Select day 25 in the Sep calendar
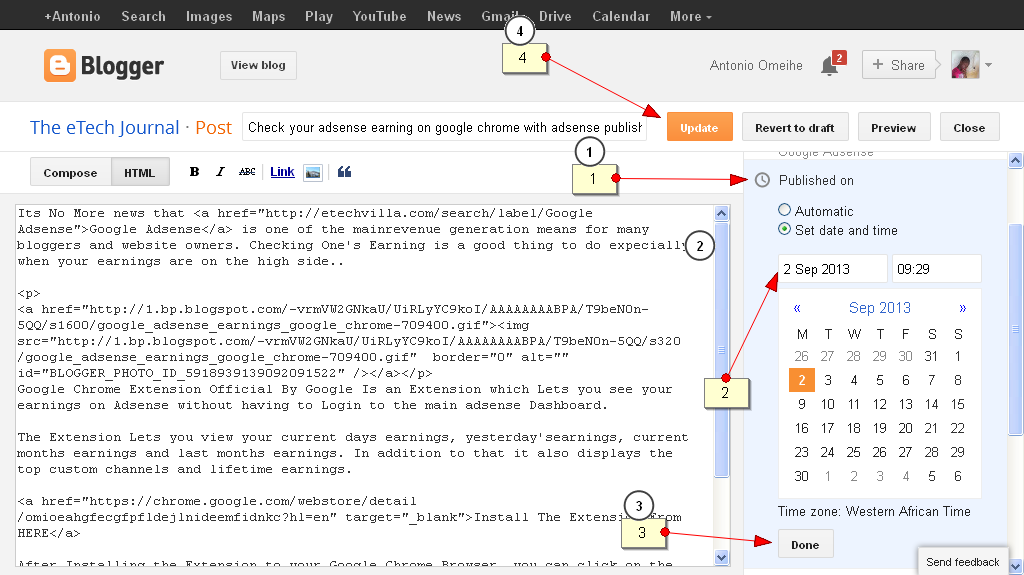Viewport: 1024px width, 575px height. tap(854, 452)
